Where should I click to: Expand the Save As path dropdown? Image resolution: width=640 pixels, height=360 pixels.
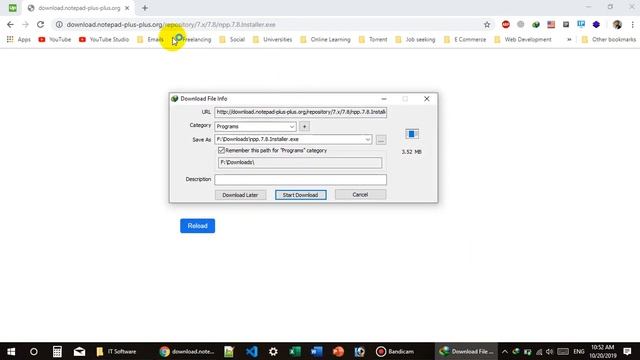(x=367, y=140)
